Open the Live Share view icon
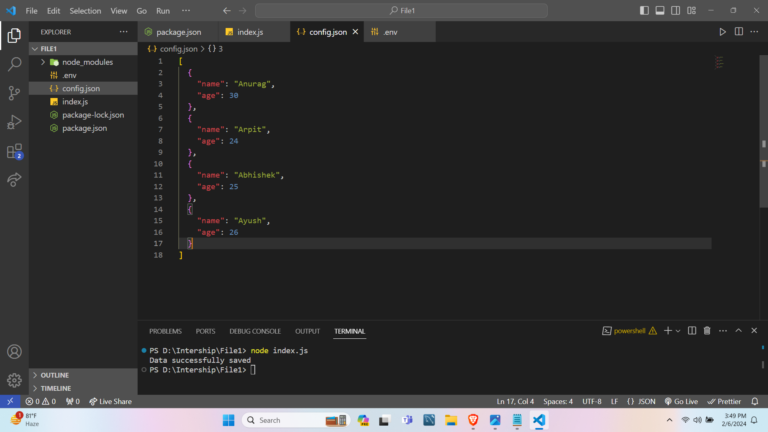 click(14, 180)
